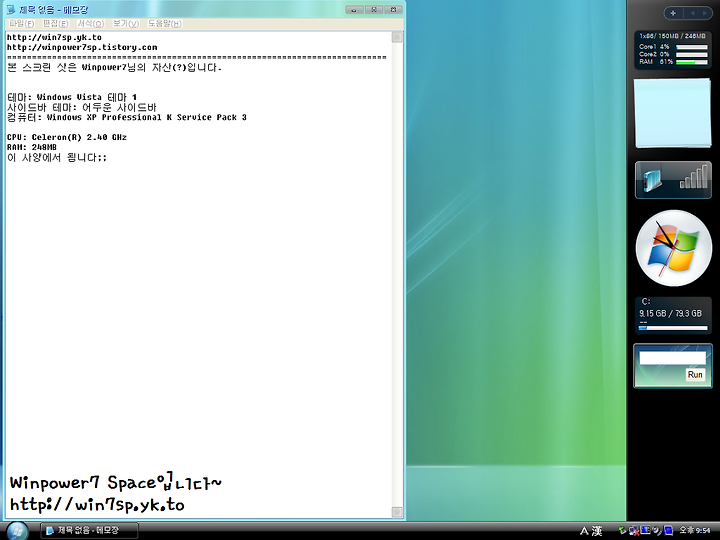Click the blue sticky notes gadget
This screenshot has height=540, width=720.
point(673,113)
